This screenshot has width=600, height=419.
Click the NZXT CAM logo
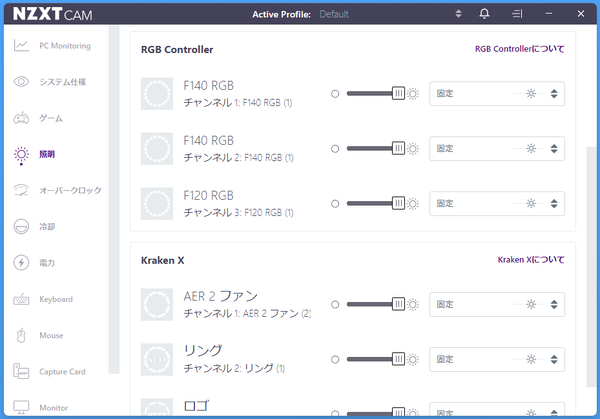click(52, 14)
